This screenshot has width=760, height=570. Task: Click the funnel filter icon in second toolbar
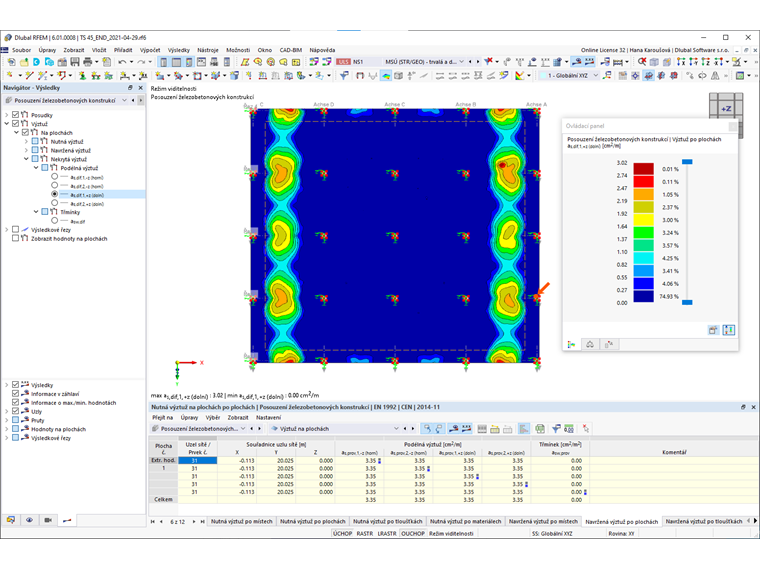(x=344, y=76)
